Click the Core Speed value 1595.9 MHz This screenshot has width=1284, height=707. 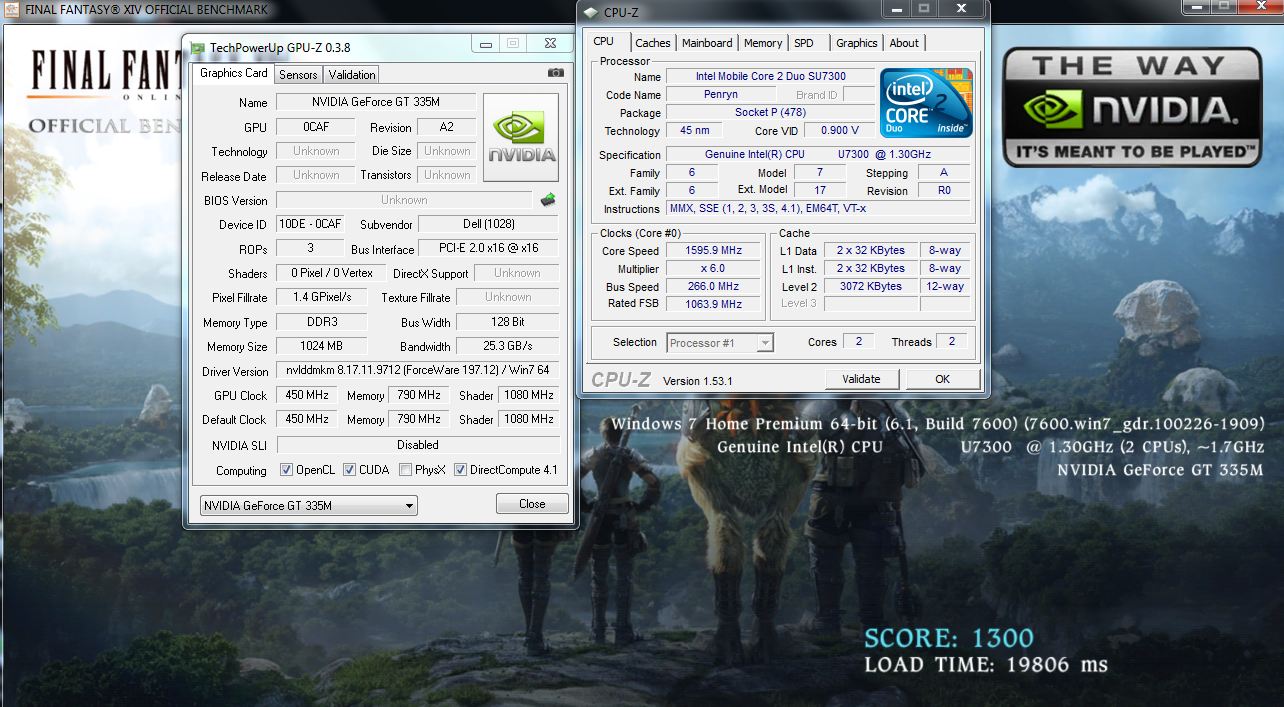click(713, 251)
